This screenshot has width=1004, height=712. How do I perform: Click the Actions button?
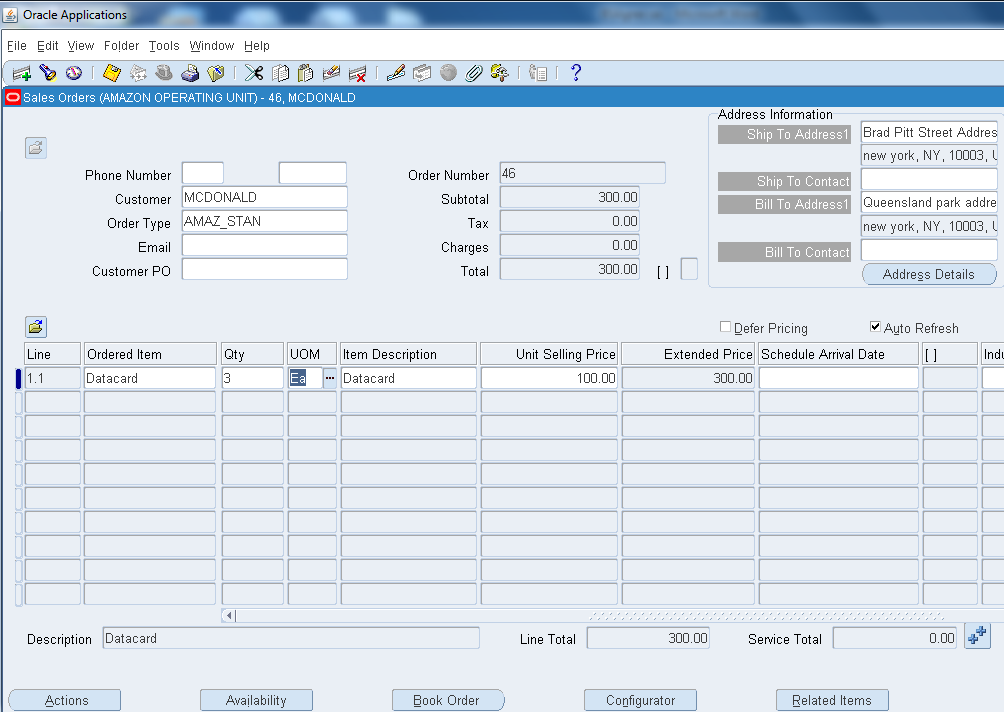(x=65, y=700)
